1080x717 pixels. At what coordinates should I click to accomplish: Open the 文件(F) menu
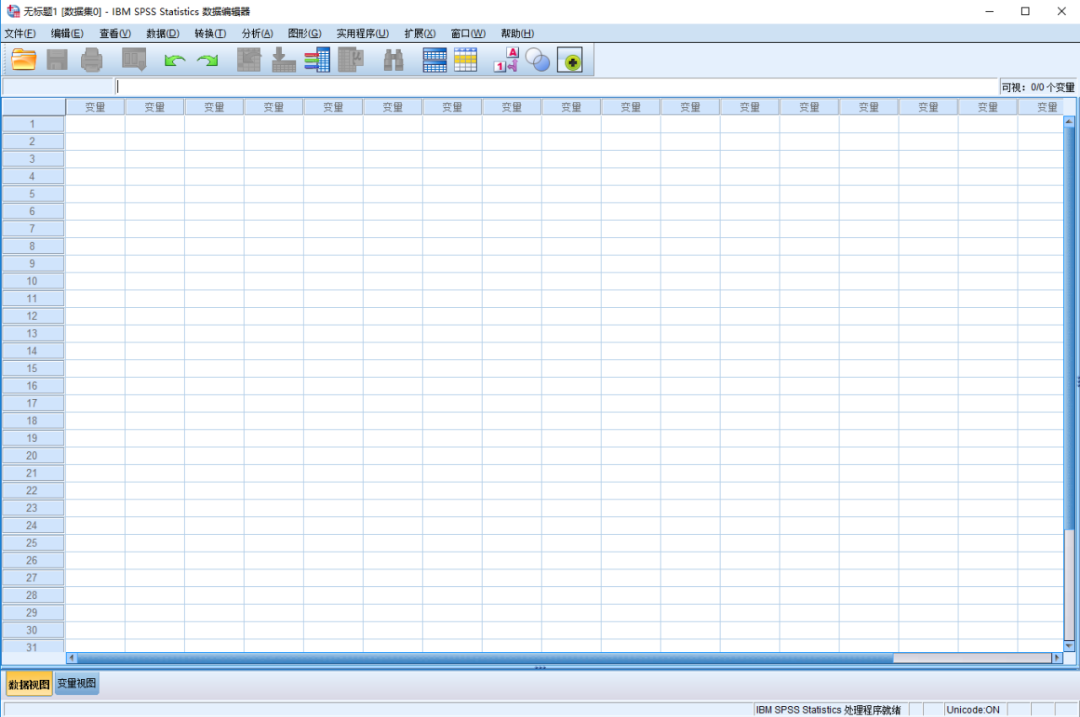click(20, 33)
